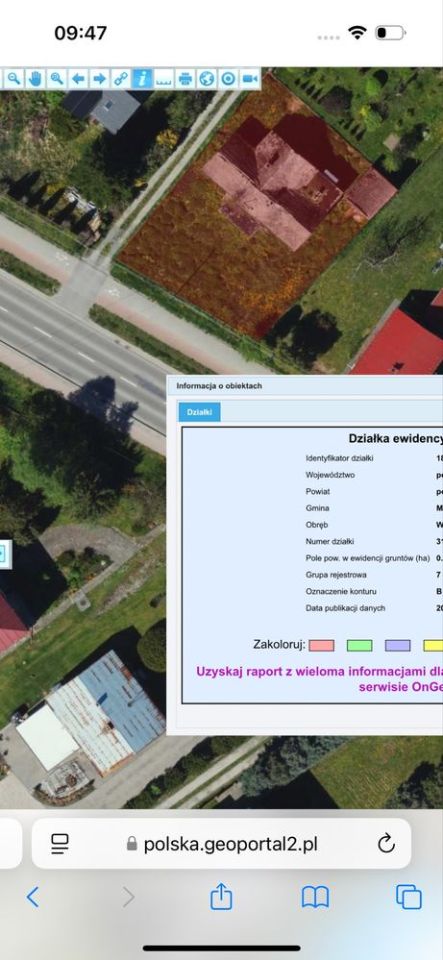Click the chain link icon in toolbar
The width and height of the screenshot is (443, 960).
tap(121, 78)
